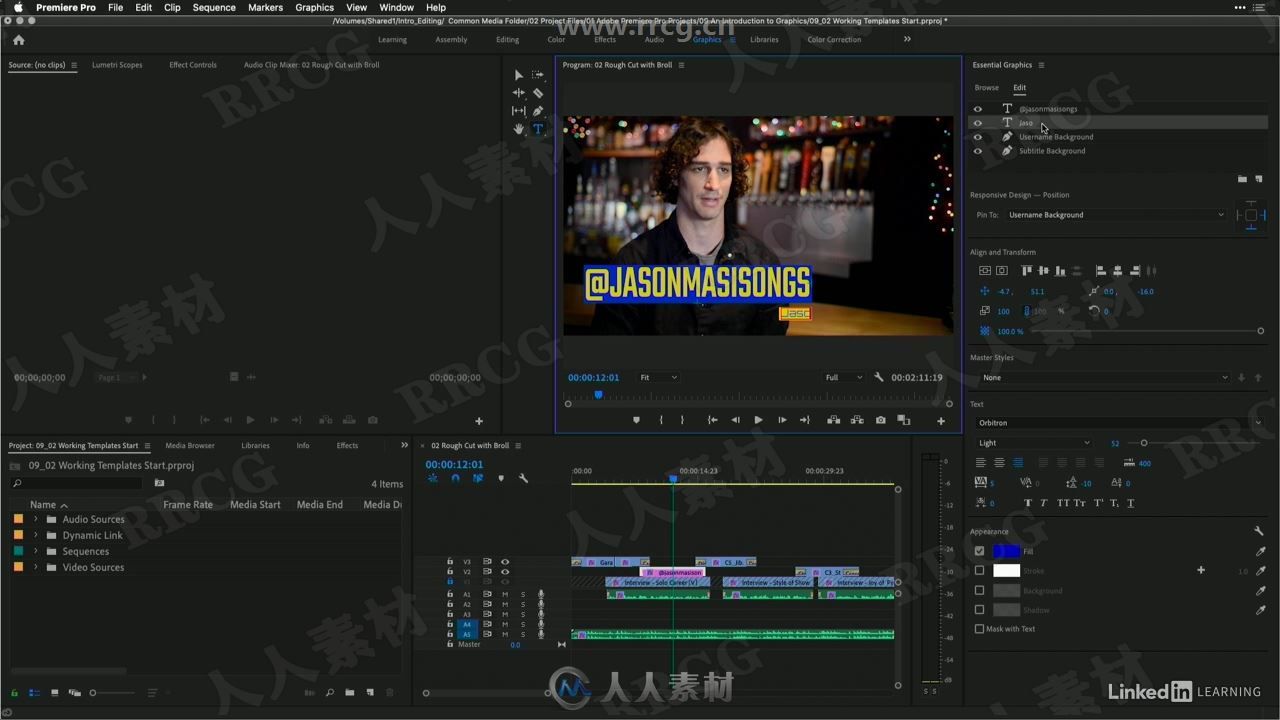Select the Selection tool arrow
1280x720 pixels.
point(518,75)
